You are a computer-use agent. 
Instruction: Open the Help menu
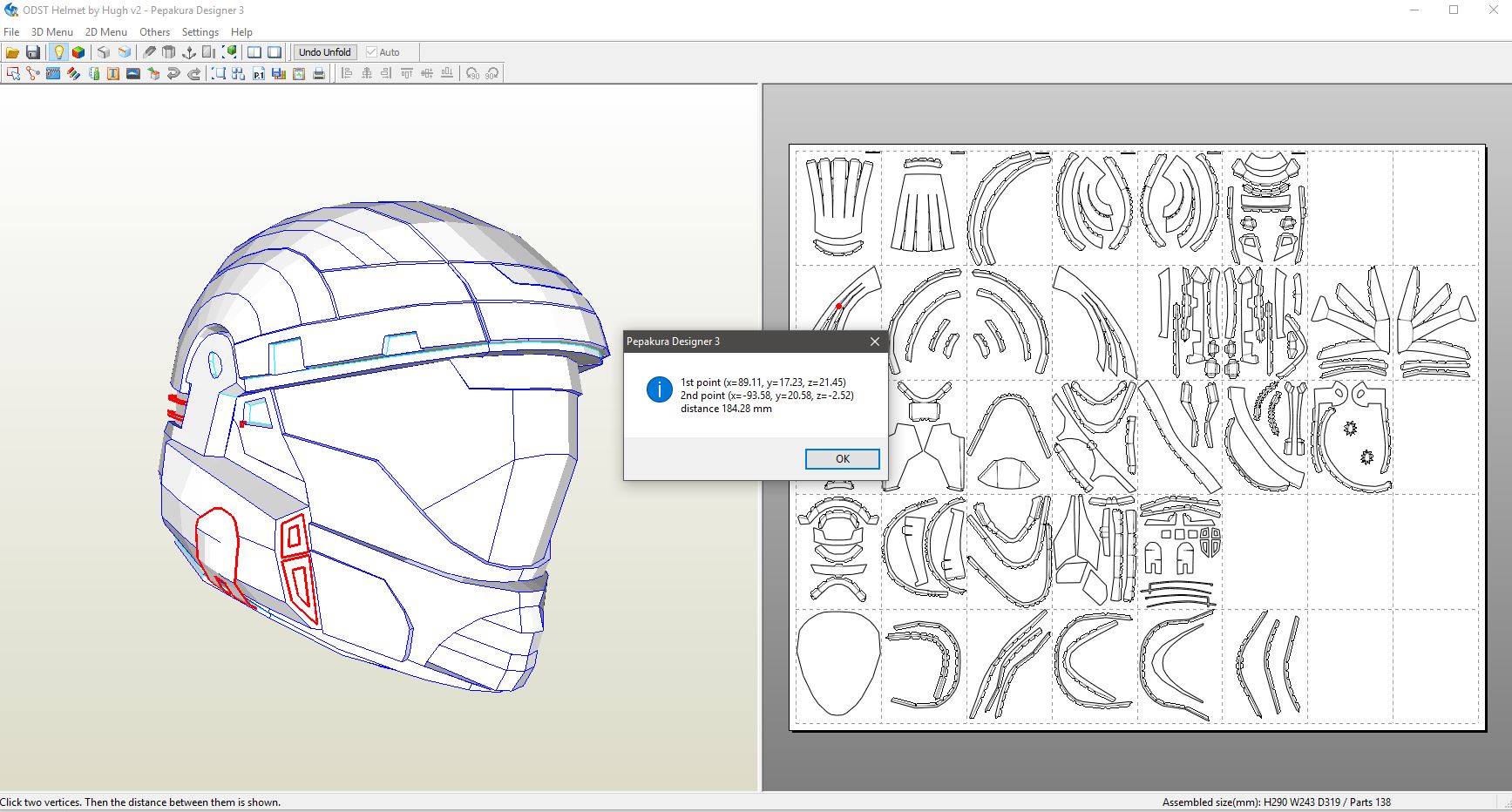[x=241, y=31]
